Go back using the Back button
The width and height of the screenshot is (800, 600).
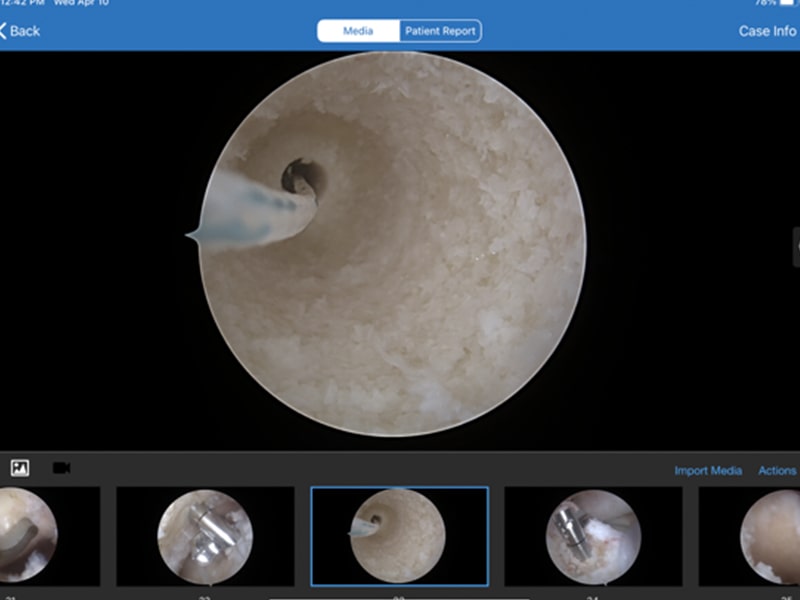pyautogui.click(x=20, y=31)
